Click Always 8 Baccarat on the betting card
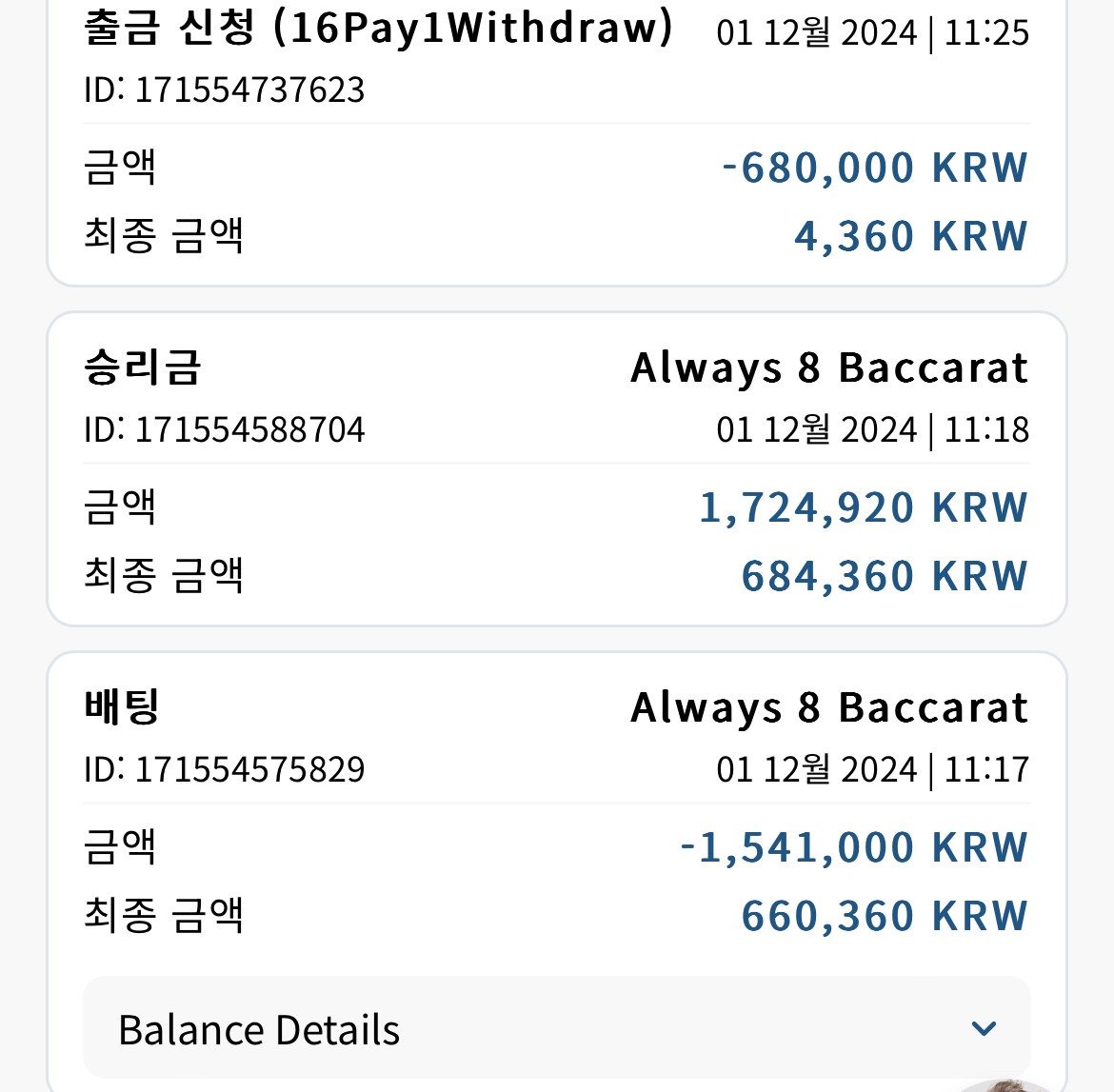The height and width of the screenshot is (1092, 1114). (829, 707)
